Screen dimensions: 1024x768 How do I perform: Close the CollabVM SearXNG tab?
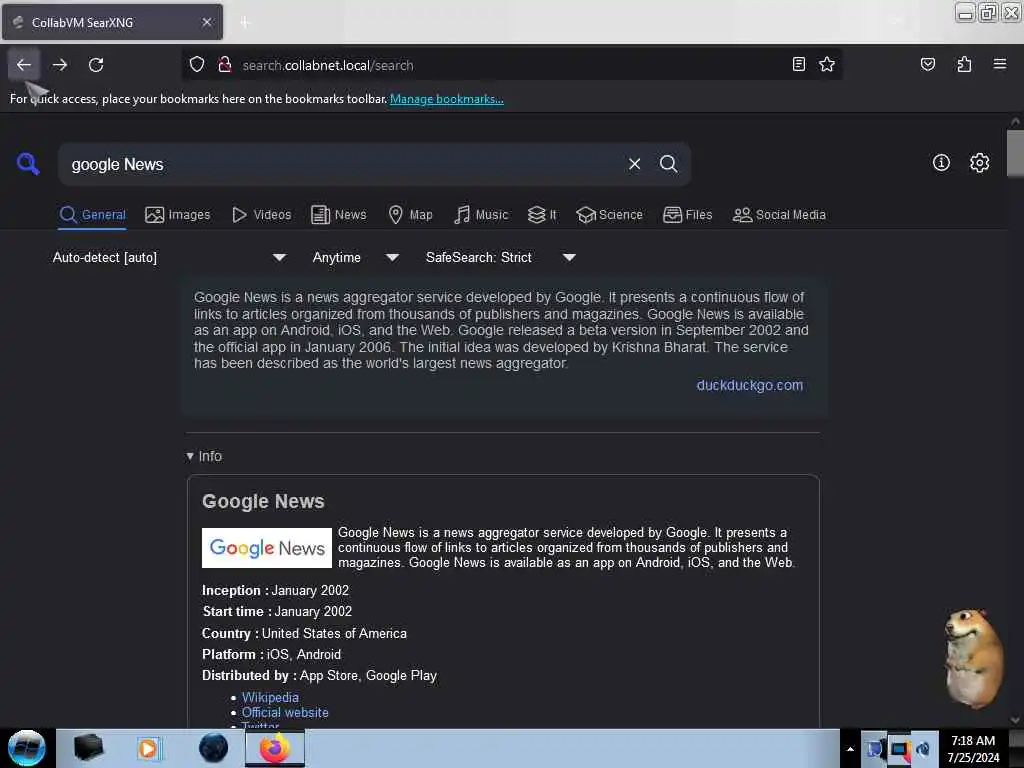point(207,22)
